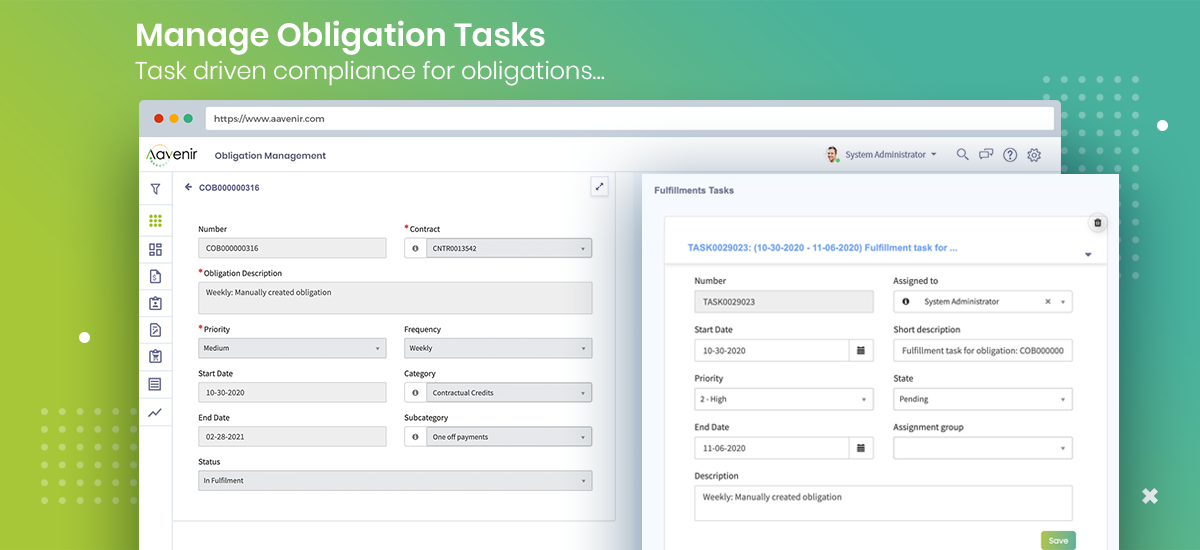1200x550 pixels.
Task: Open calendar picker for task End Date
Action: (x=861, y=448)
